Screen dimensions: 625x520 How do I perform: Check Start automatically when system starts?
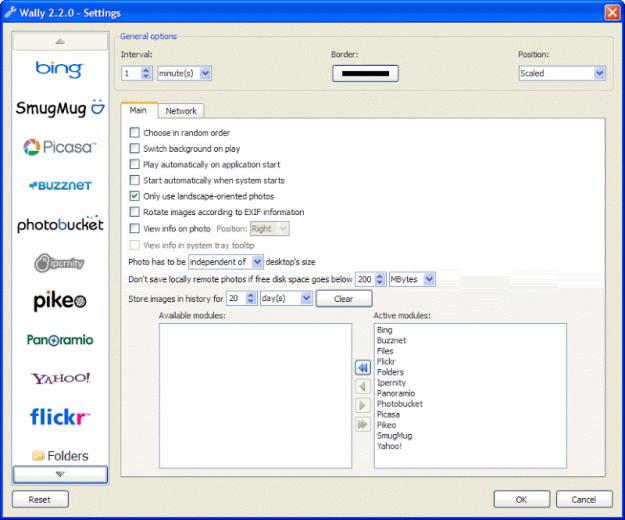[x=135, y=180]
